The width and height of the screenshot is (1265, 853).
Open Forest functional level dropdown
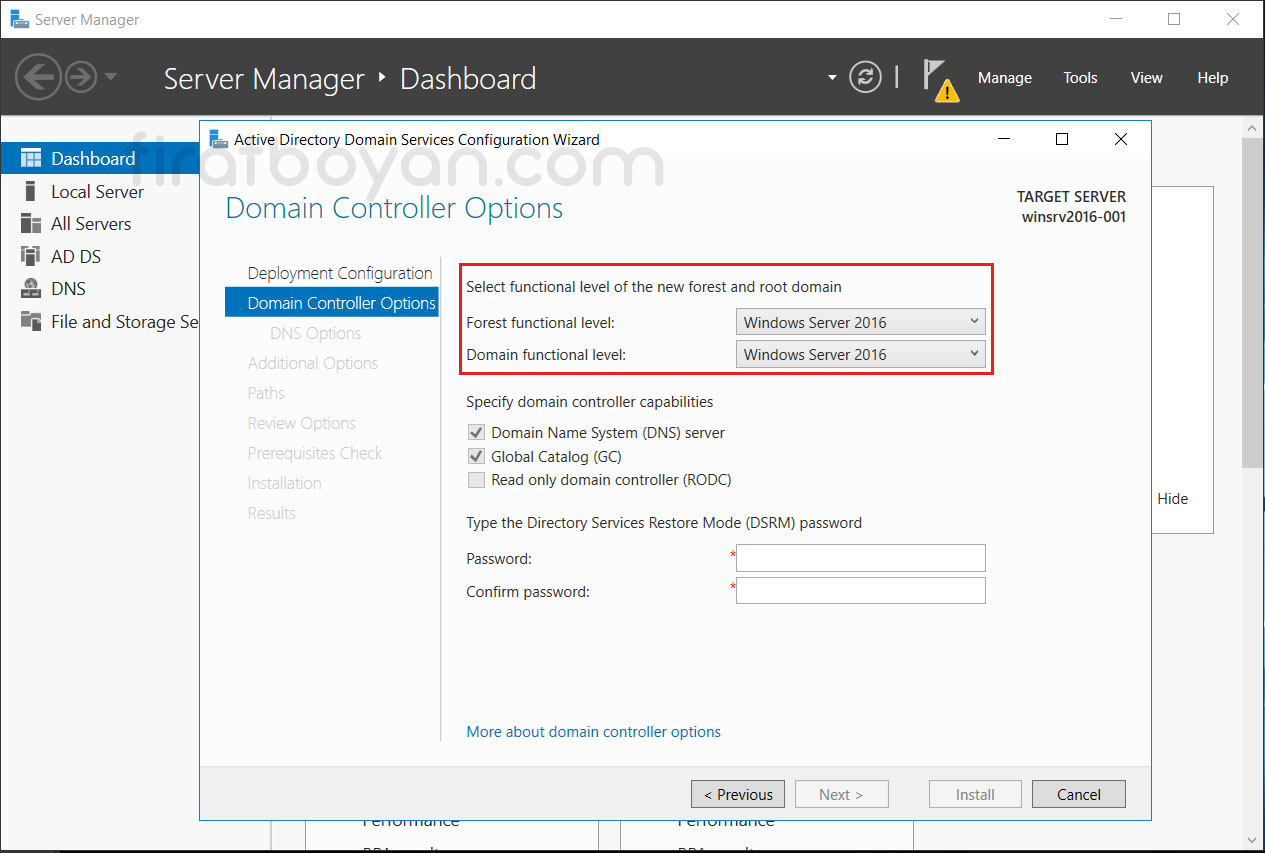(861, 322)
